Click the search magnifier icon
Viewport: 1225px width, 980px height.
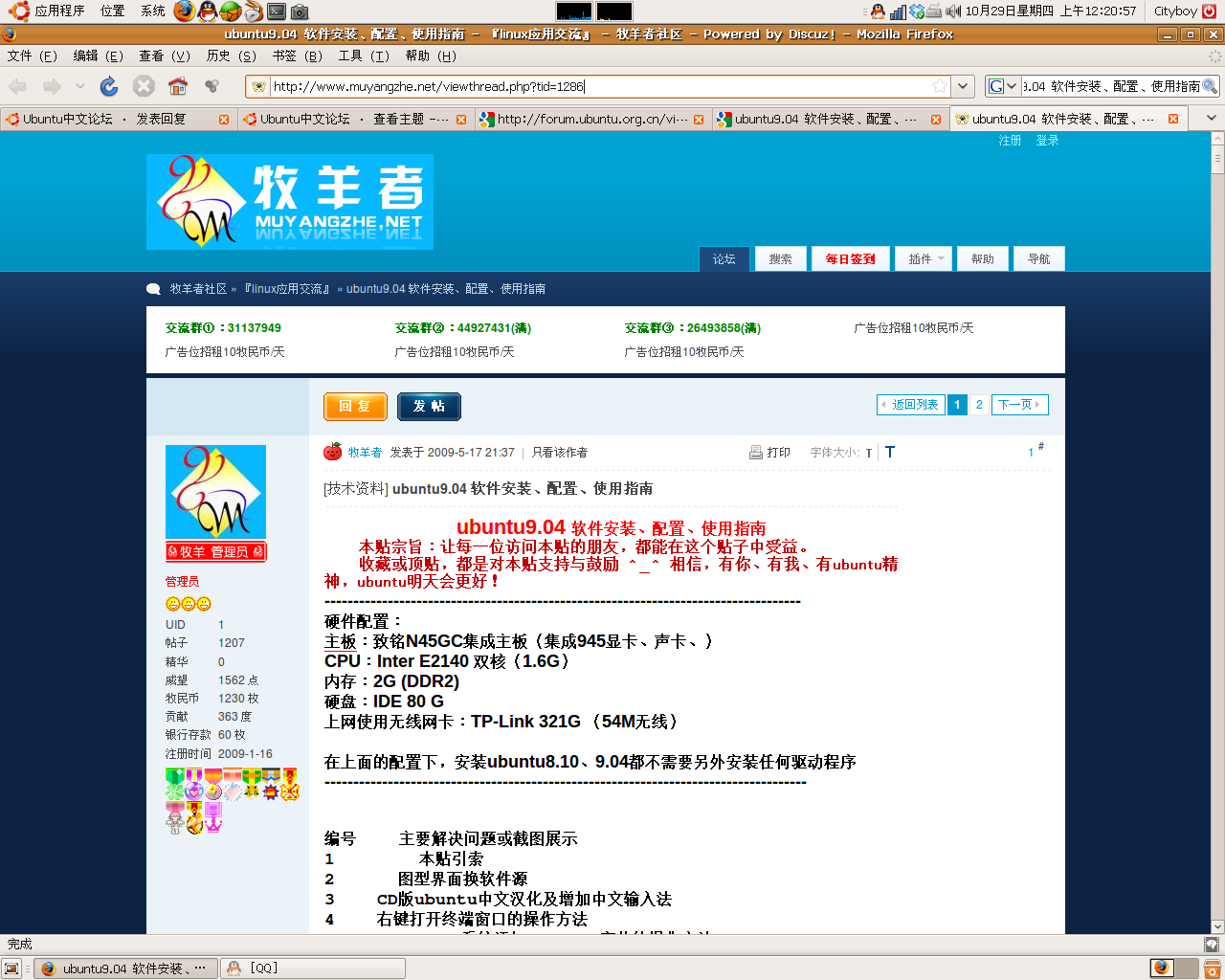(1210, 86)
